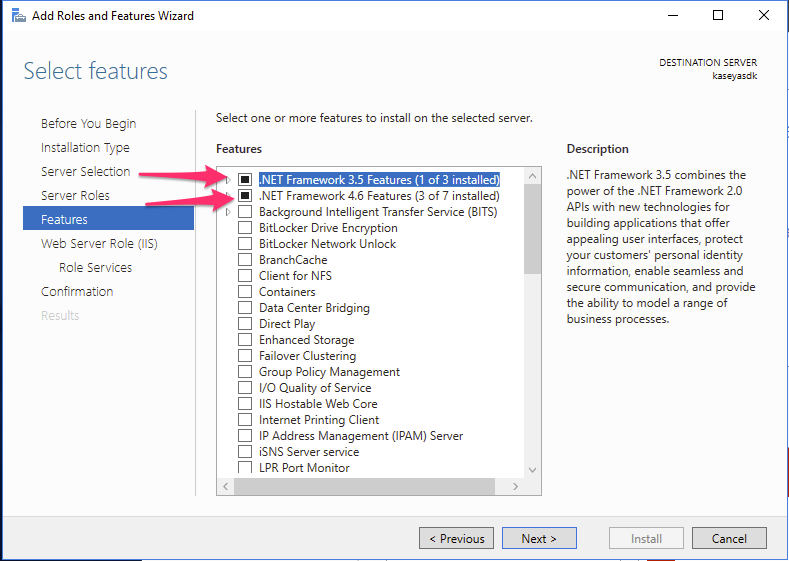This screenshot has width=789, height=561.
Task: Select .NET Framework 3.5 Features row text
Action: [379, 180]
